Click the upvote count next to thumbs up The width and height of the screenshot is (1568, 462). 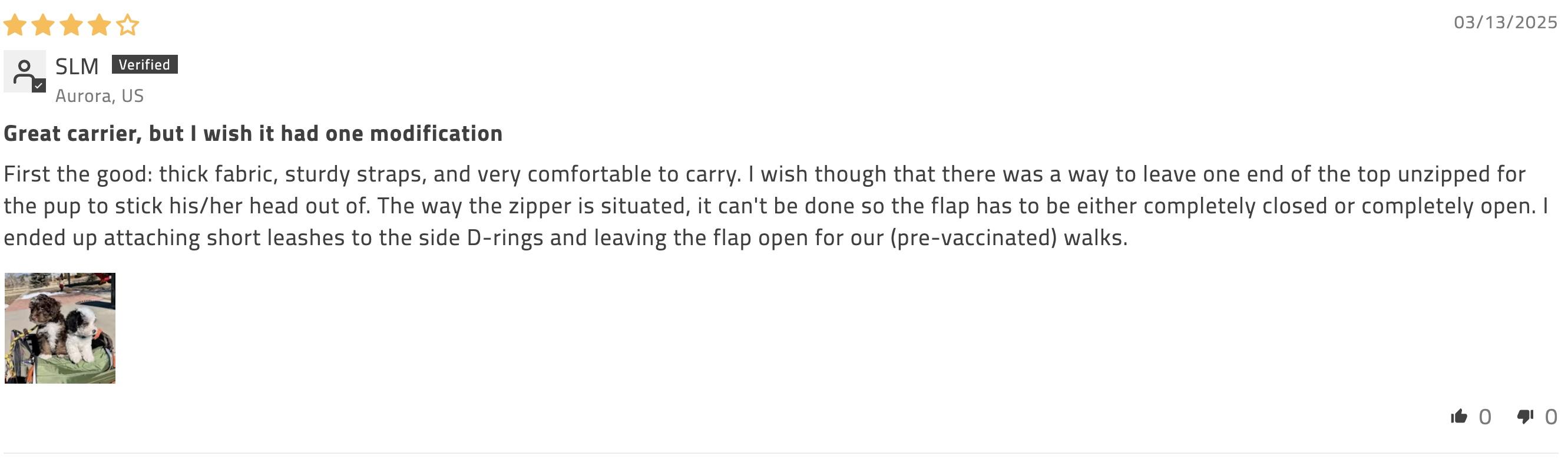[1485, 417]
